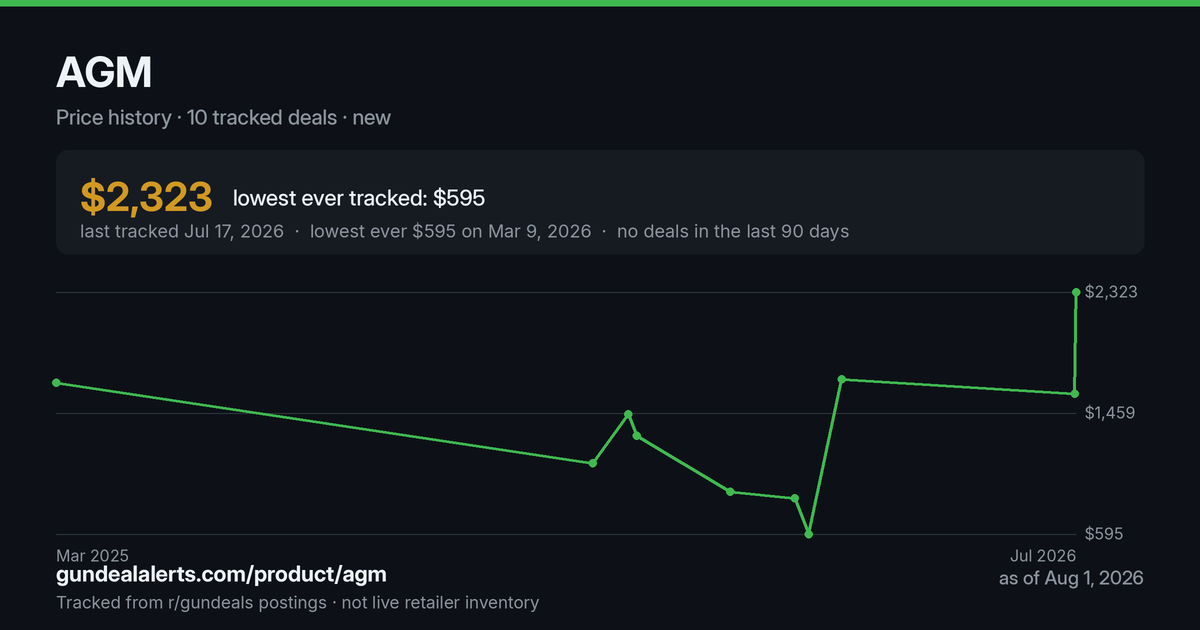Viewport: 1200px width, 630px height.
Task: Click the $2,323 y-axis label
Action: 1111,292
